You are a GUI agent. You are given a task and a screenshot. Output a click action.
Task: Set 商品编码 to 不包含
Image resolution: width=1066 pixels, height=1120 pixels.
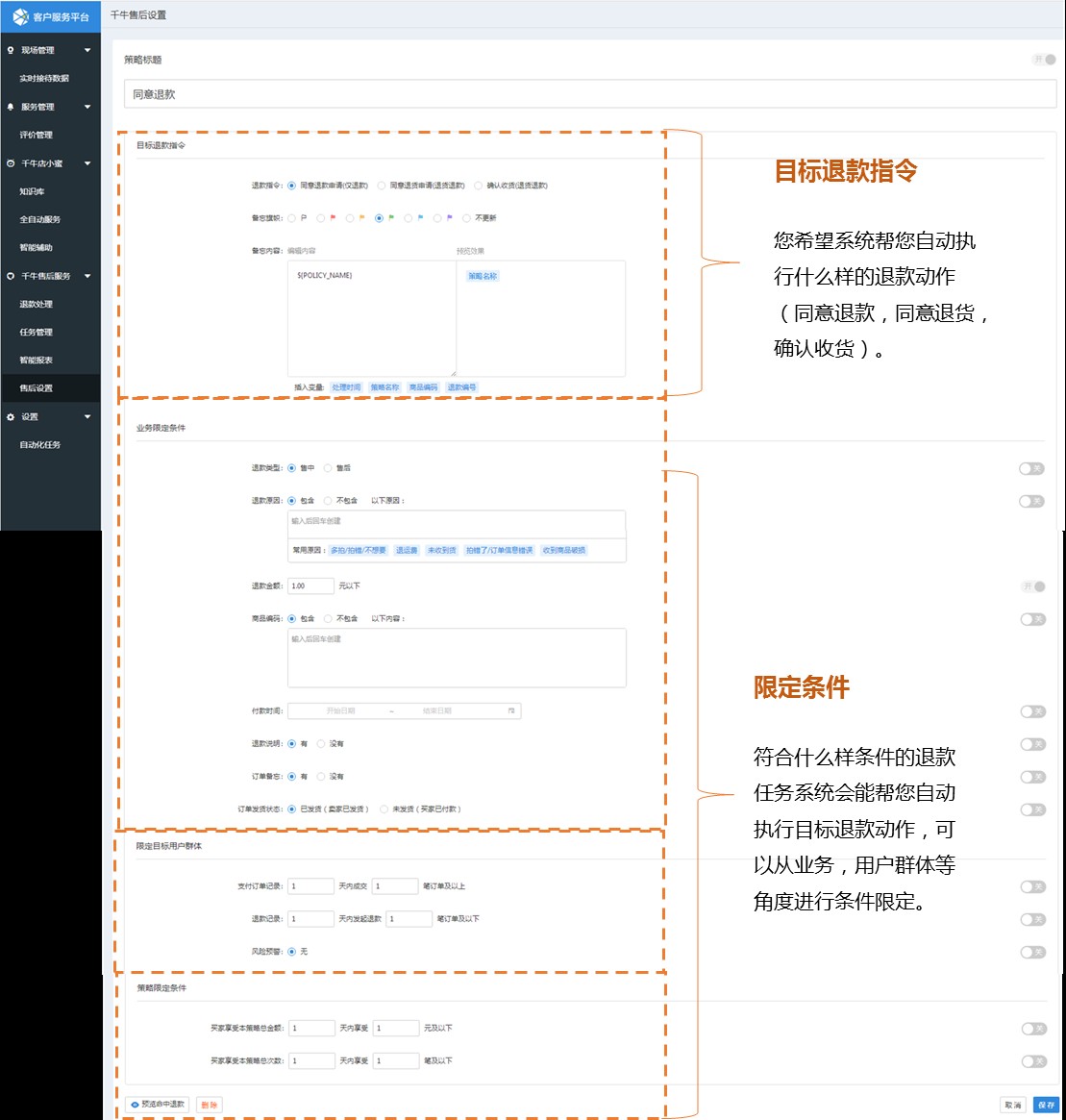pos(328,618)
